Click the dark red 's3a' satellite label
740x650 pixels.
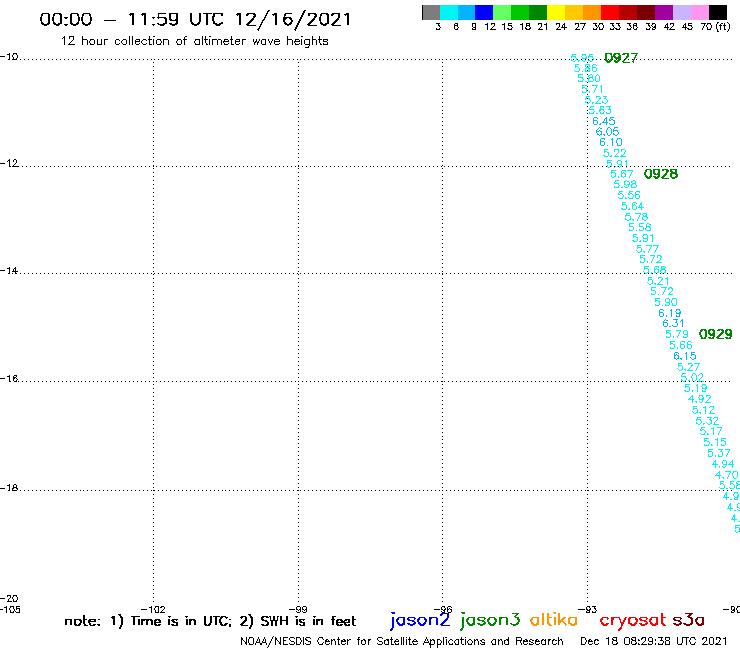tap(688, 620)
